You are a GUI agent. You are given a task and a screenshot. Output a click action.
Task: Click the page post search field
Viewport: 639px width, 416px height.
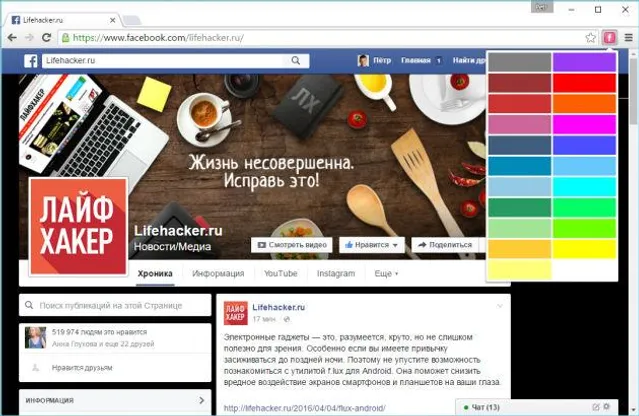click(x=115, y=305)
